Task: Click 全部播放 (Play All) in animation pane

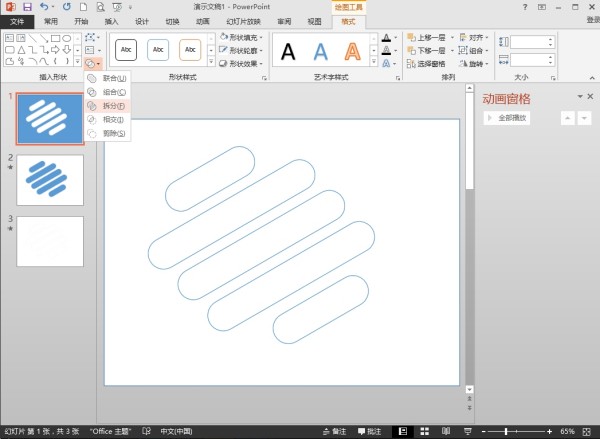Action: pyautogui.click(x=510, y=118)
